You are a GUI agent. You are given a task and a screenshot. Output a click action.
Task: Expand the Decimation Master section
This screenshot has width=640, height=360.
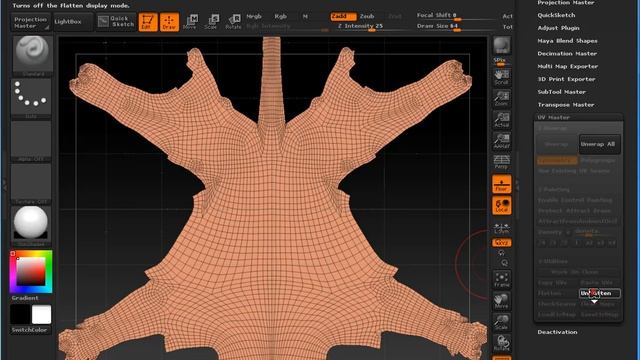[x=567, y=53]
